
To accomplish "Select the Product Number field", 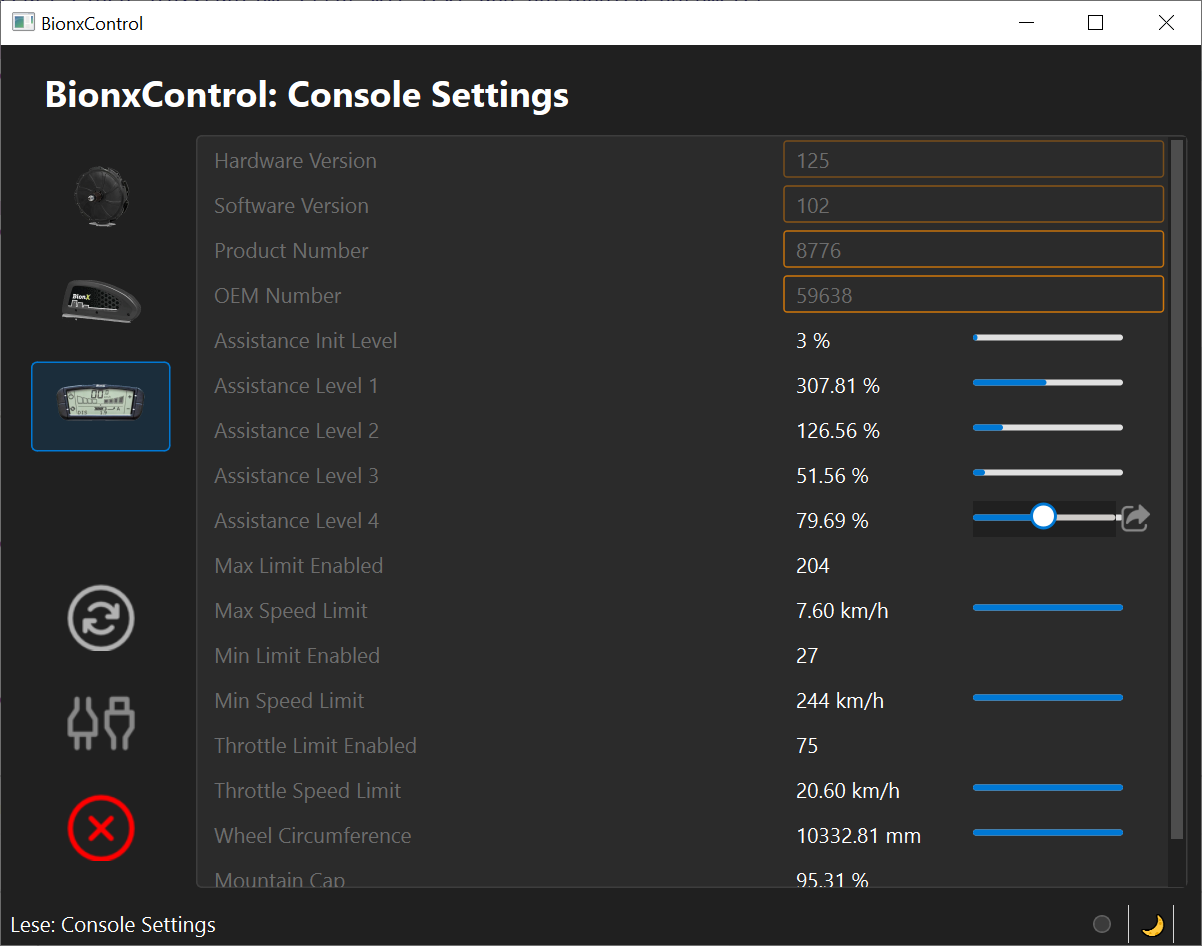I will tap(973, 250).
